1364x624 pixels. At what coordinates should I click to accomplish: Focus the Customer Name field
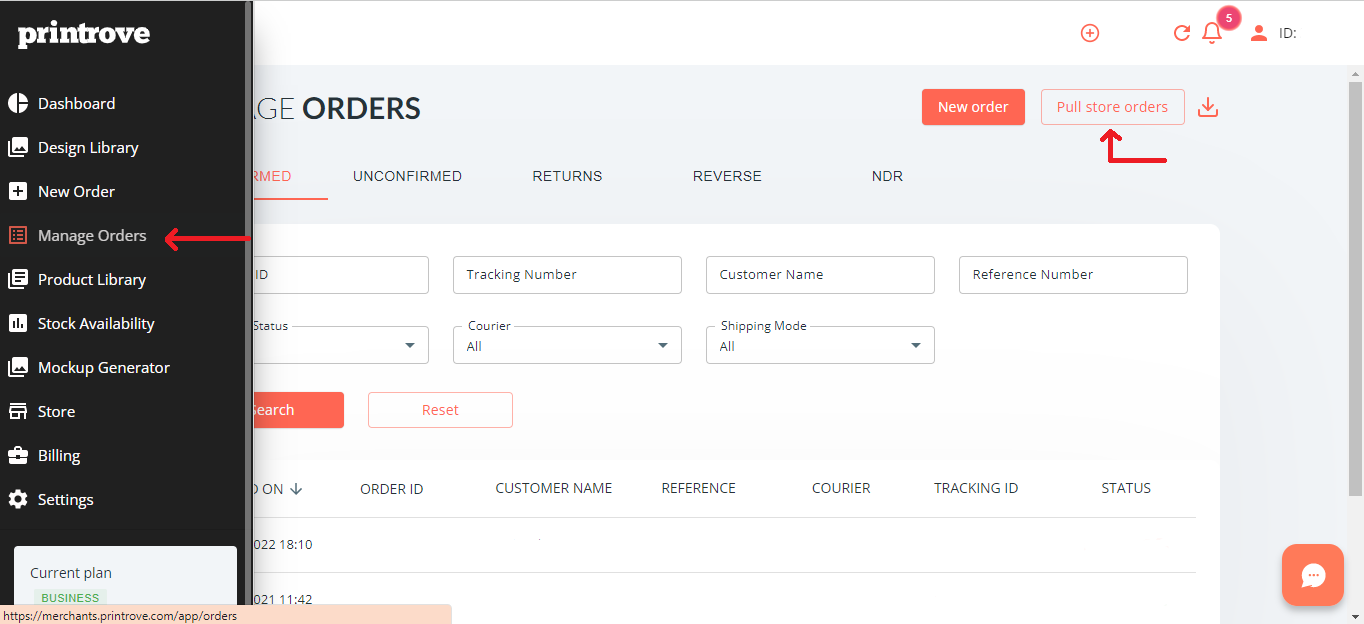[x=820, y=275]
